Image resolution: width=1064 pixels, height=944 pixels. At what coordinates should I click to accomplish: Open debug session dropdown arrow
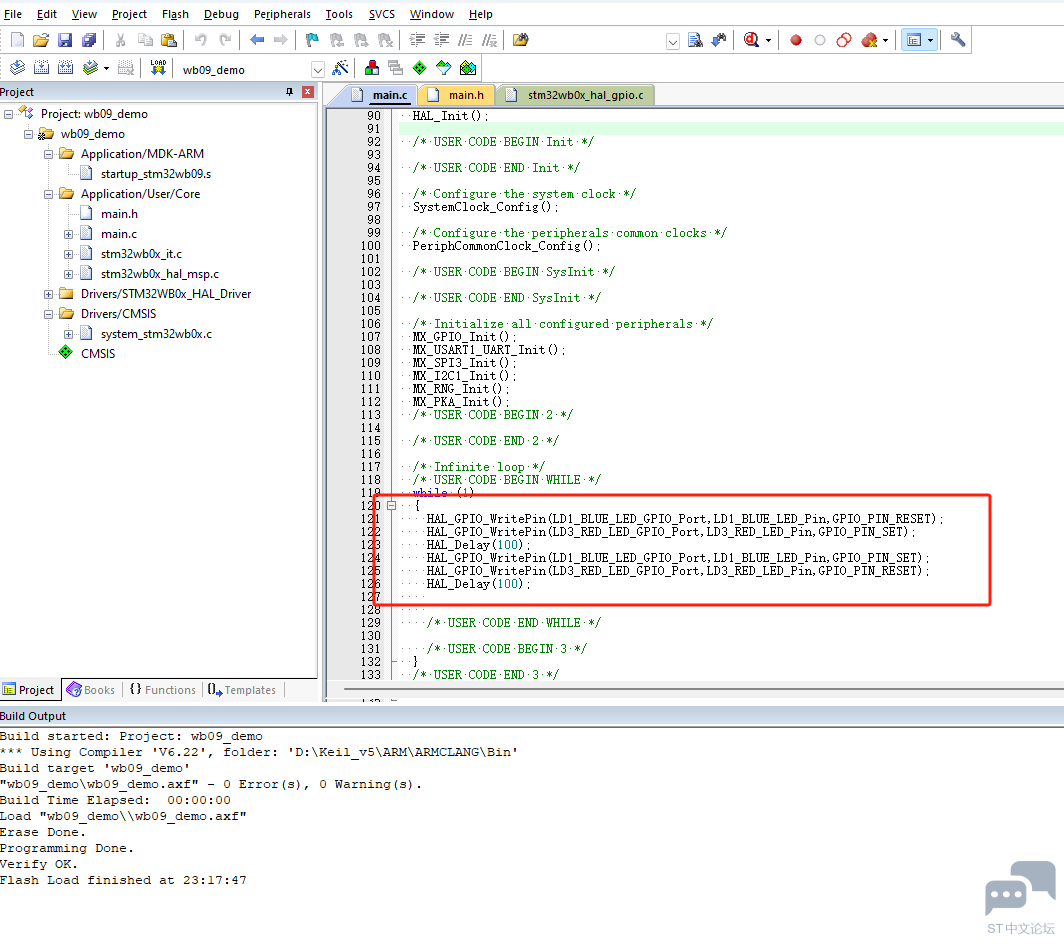pos(768,41)
